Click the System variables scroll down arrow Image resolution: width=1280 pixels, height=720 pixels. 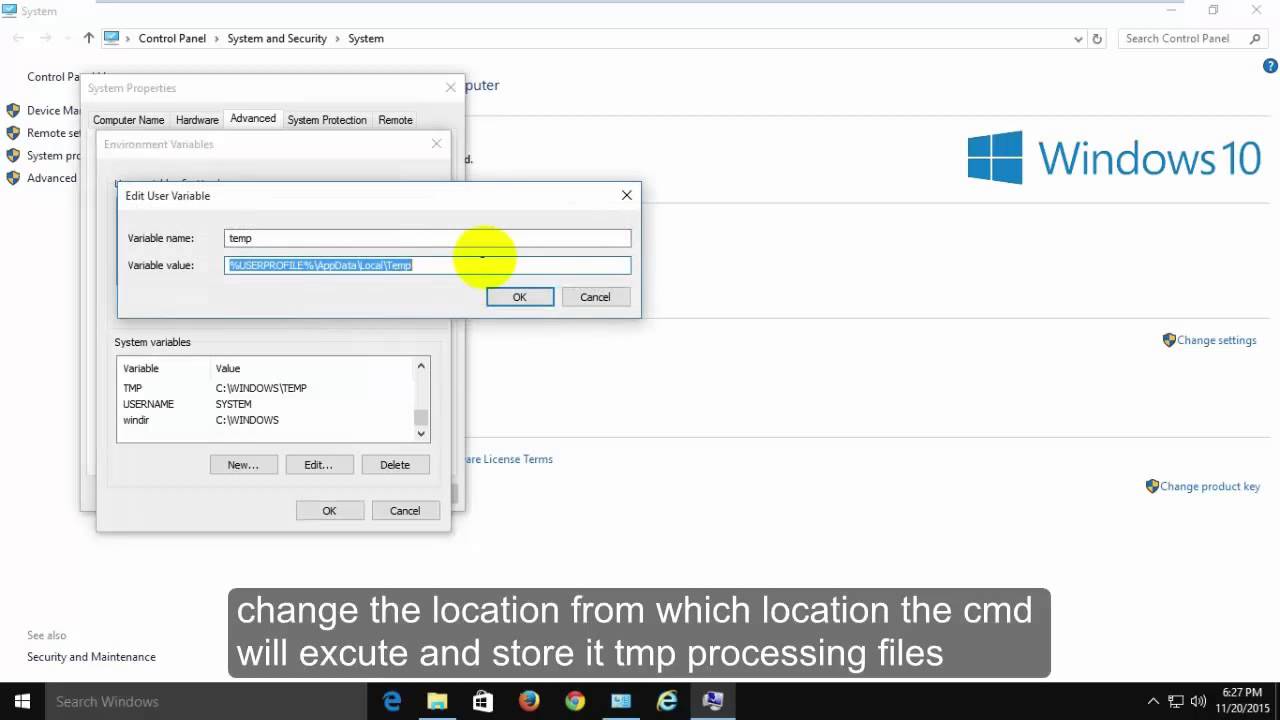pos(421,433)
